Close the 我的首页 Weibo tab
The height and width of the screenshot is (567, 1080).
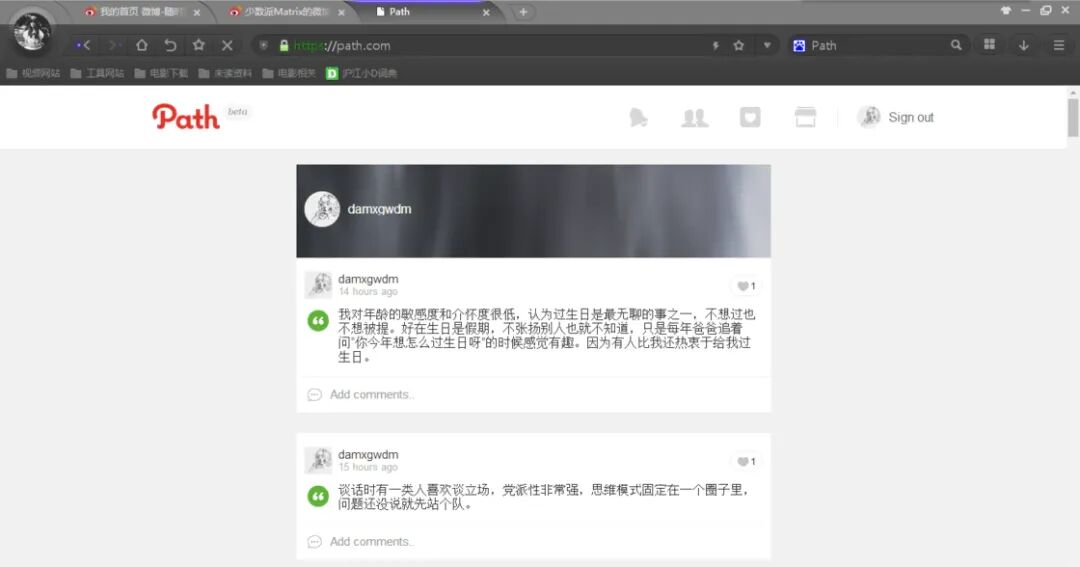(197, 12)
